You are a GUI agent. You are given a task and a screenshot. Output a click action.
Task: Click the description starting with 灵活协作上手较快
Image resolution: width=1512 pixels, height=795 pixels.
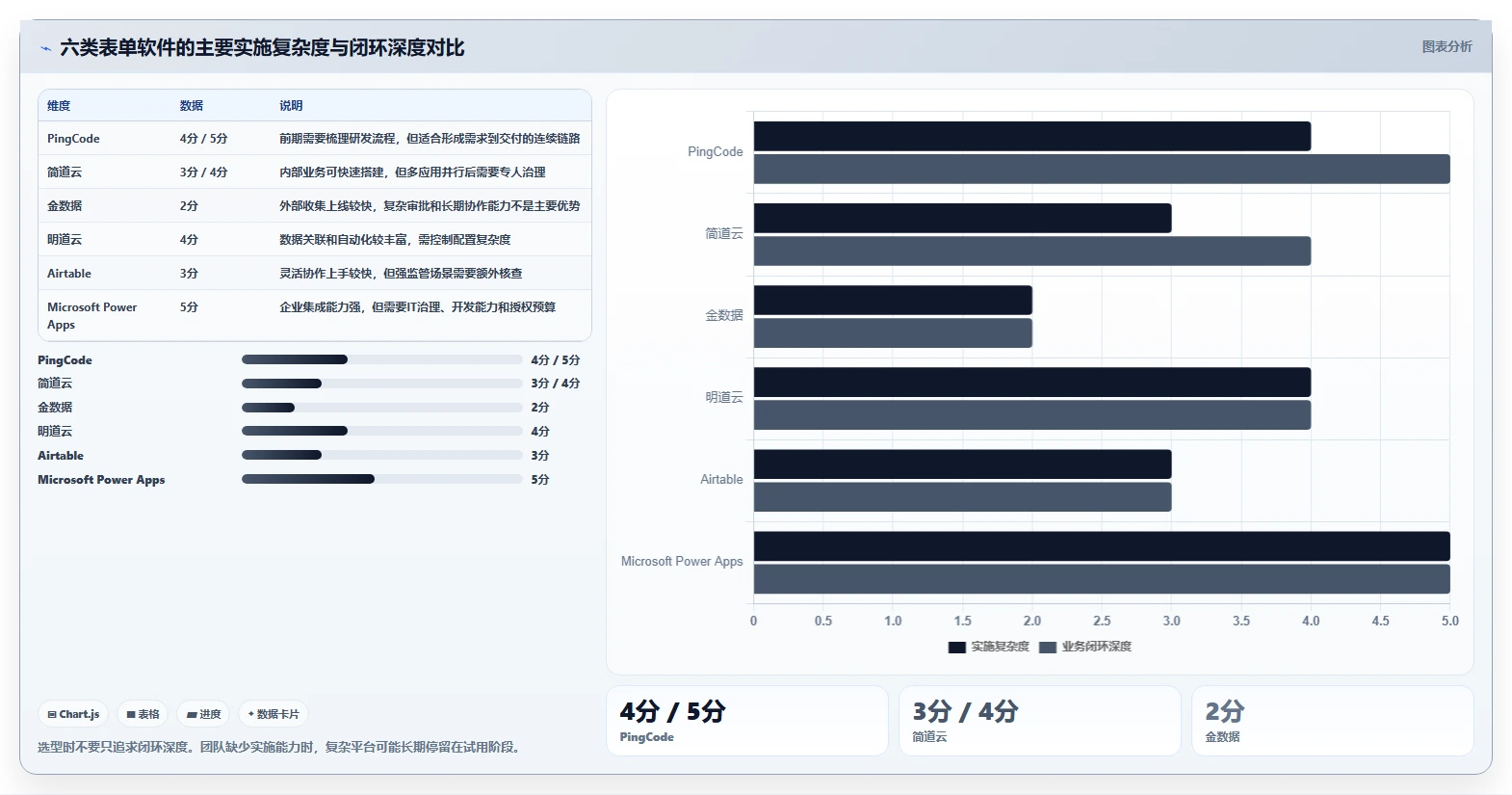pyautogui.click(x=401, y=274)
